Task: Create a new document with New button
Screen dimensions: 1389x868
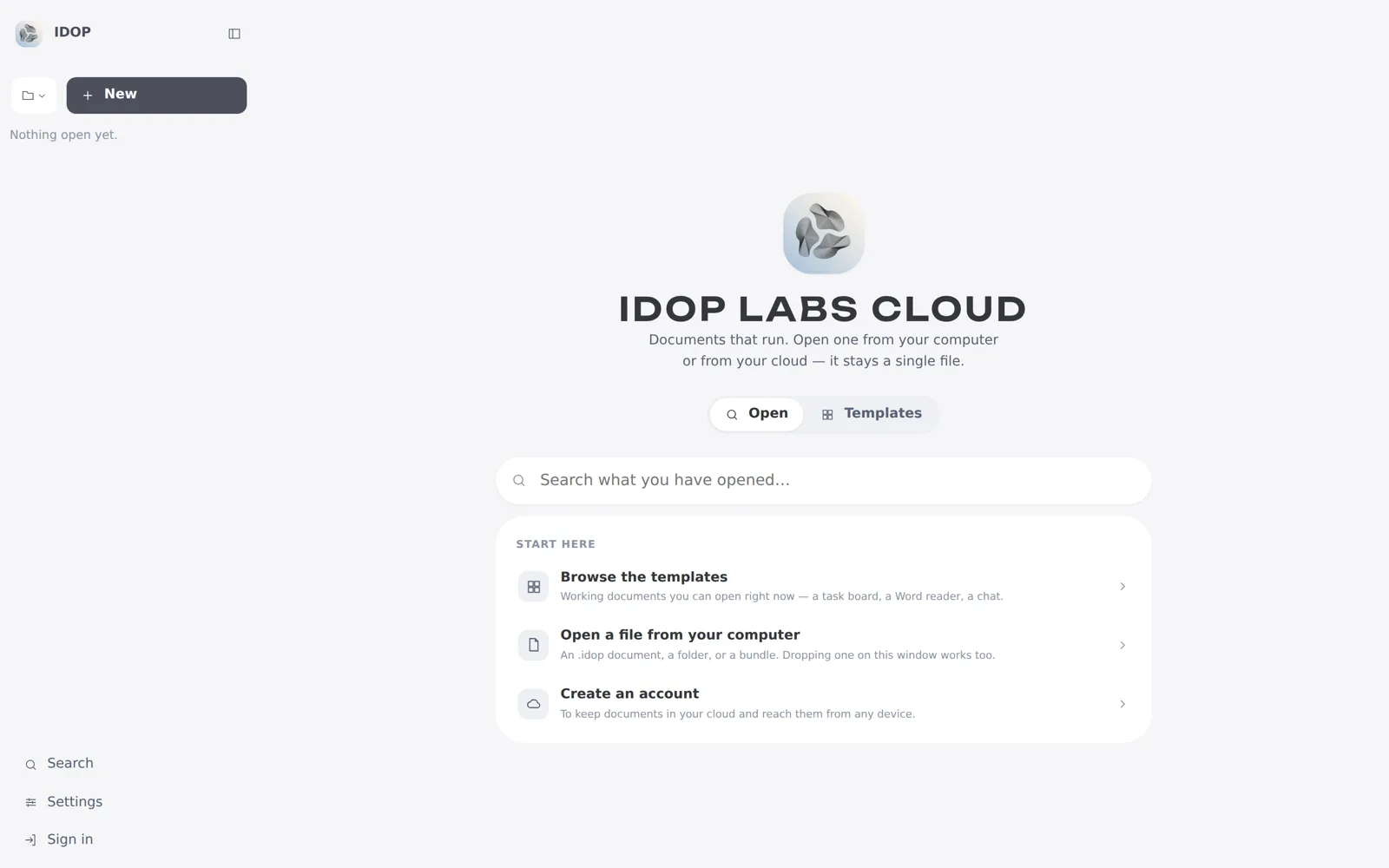Action: [x=156, y=95]
